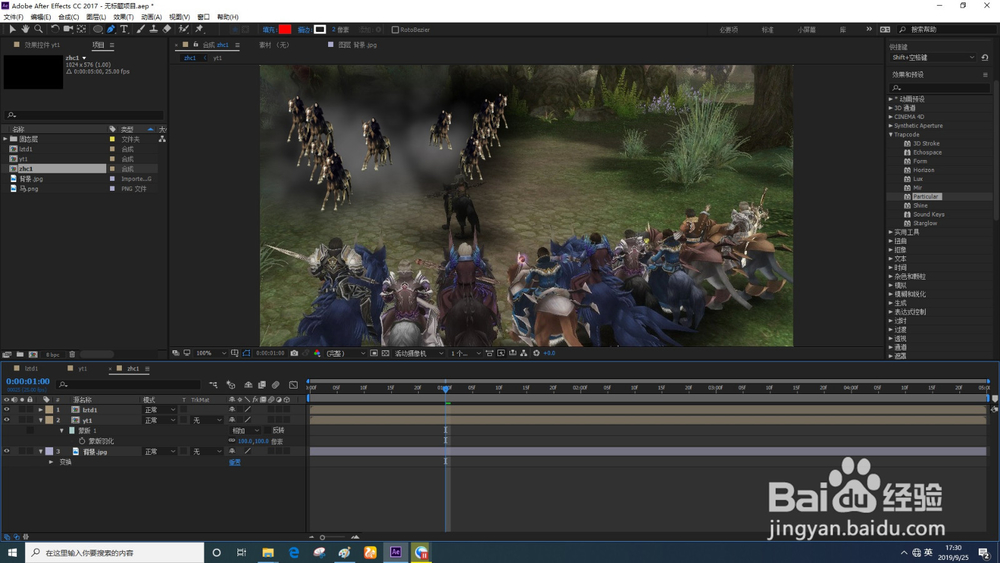Open the 合成(C) composition menu
Screen dimensions: 1000x563
point(69,17)
